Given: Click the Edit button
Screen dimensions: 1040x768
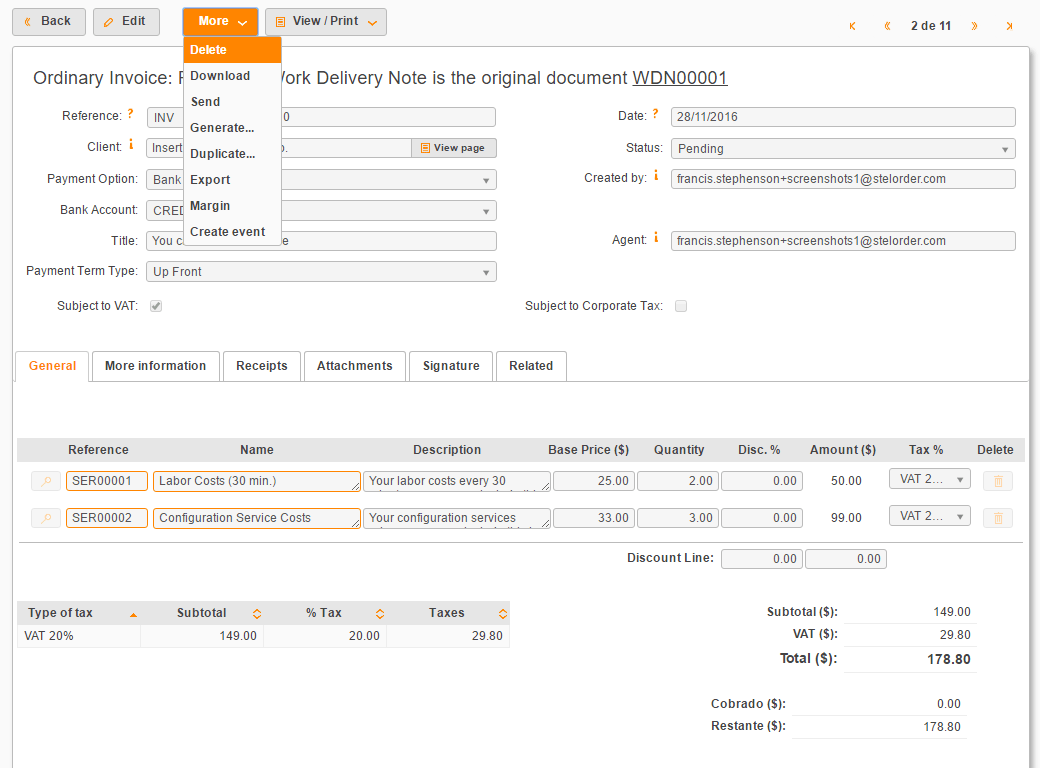Looking at the screenshot, I should tap(126, 22).
